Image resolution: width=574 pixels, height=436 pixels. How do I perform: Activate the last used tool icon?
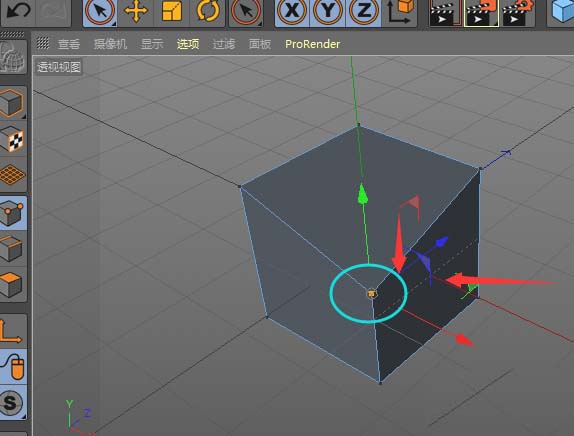[246, 12]
